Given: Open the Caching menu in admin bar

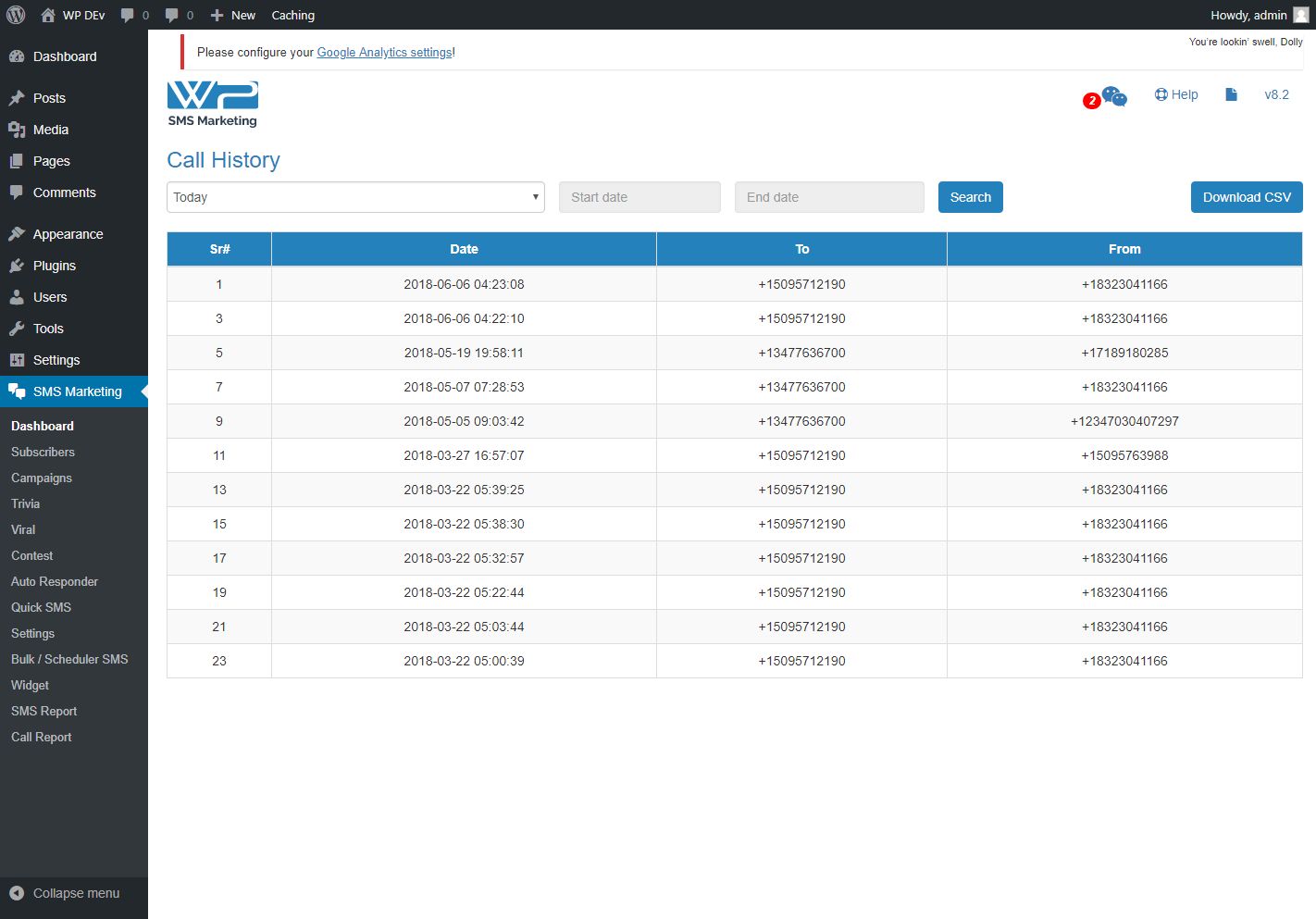Looking at the screenshot, I should 293,15.
